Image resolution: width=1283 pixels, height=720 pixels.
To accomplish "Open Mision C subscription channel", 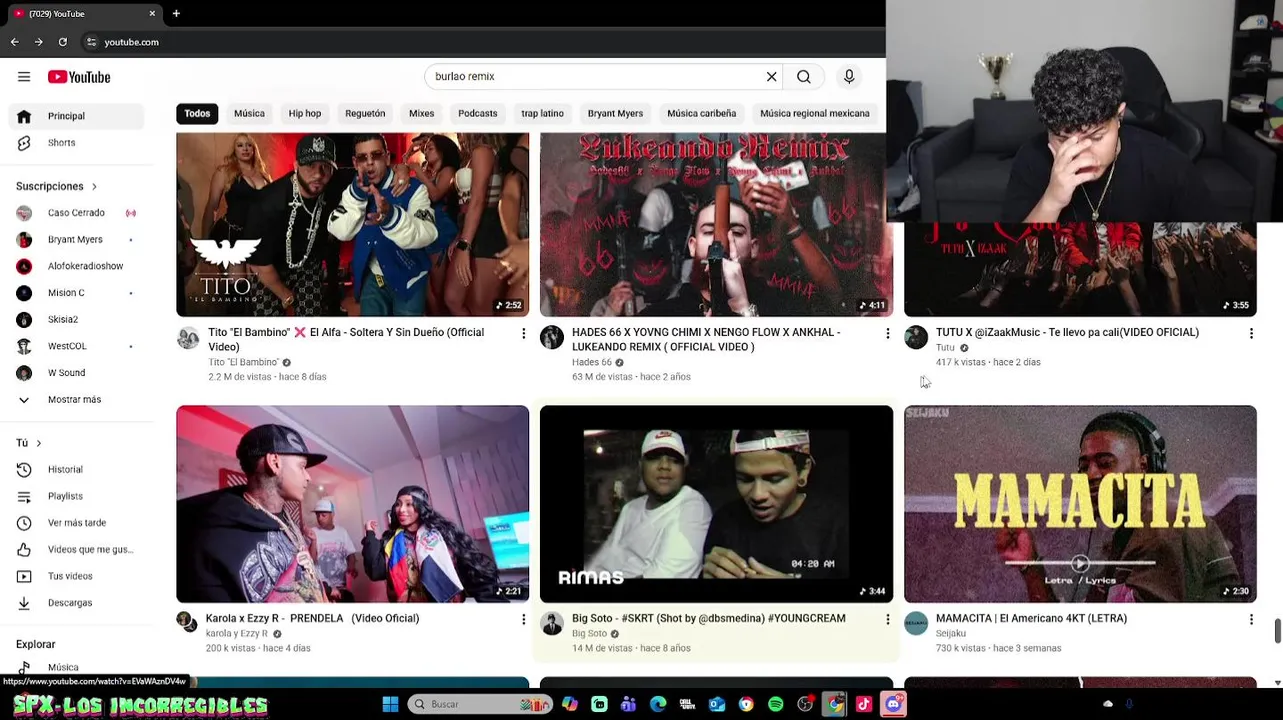I will point(76,293).
